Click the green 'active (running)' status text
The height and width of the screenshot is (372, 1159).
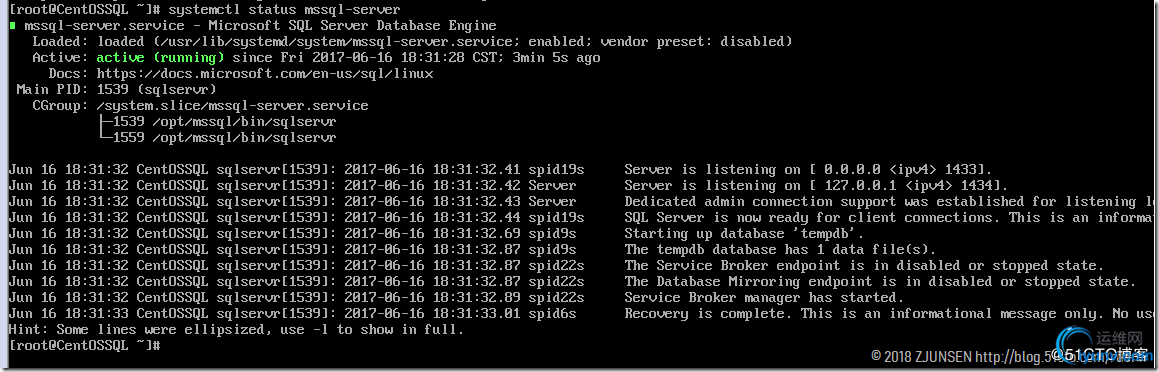click(x=160, y=58)
